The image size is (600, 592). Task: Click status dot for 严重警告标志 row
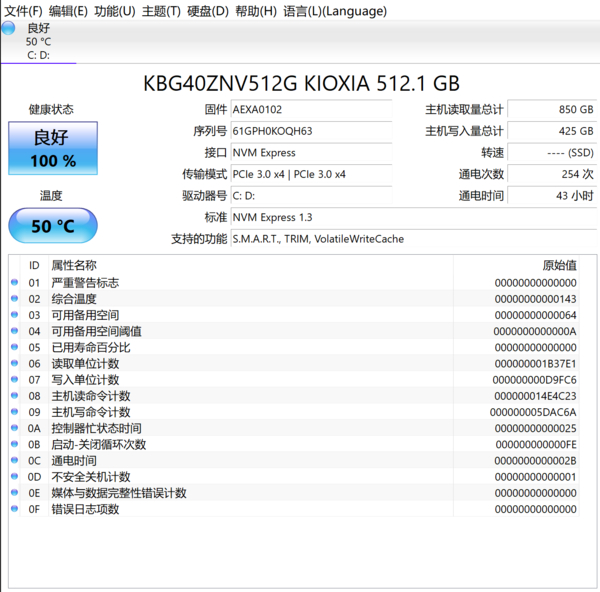(x=15, y=282)
